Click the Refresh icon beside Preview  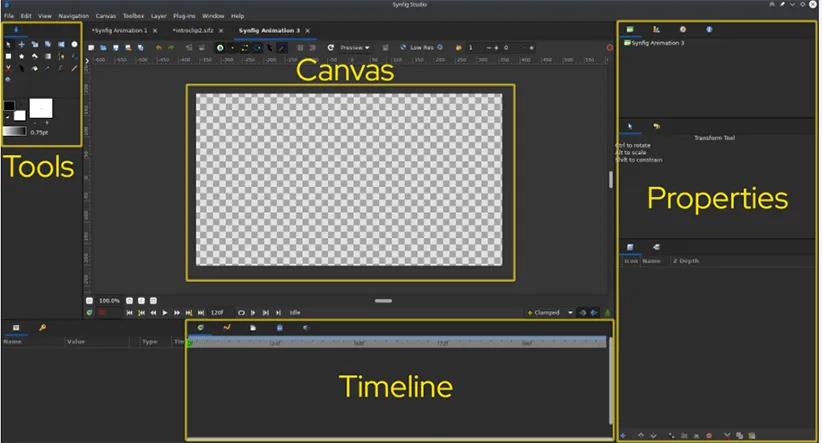330,47
